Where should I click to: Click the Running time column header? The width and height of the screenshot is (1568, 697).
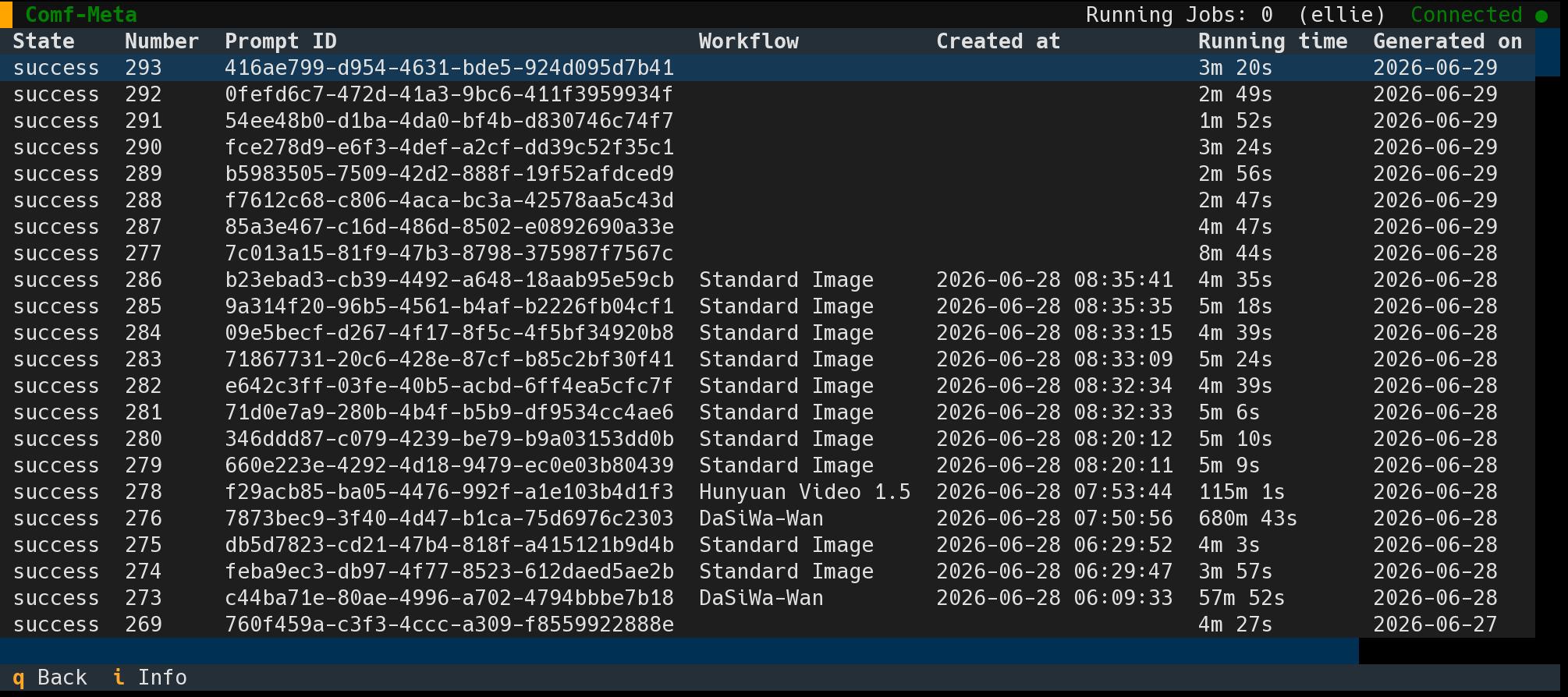click(x=1273, y=41)
